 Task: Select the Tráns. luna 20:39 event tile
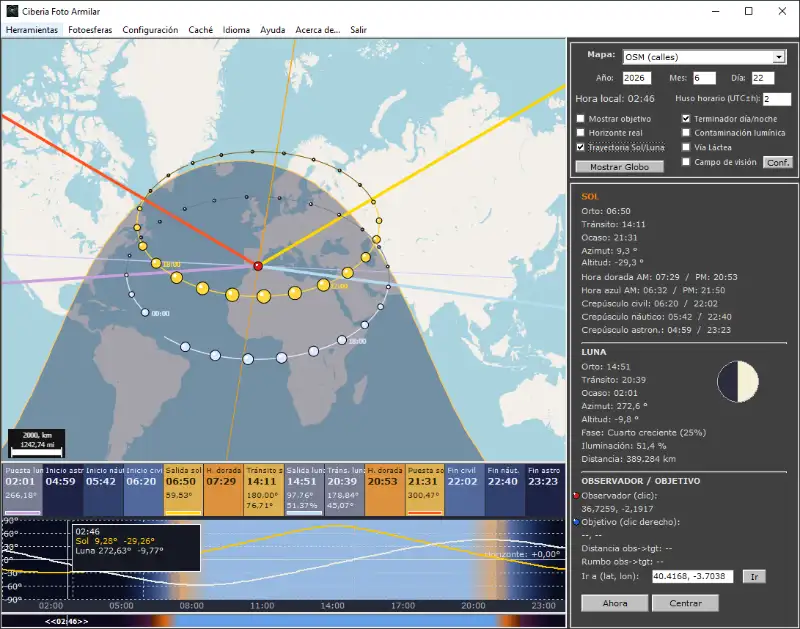[344, 490]
